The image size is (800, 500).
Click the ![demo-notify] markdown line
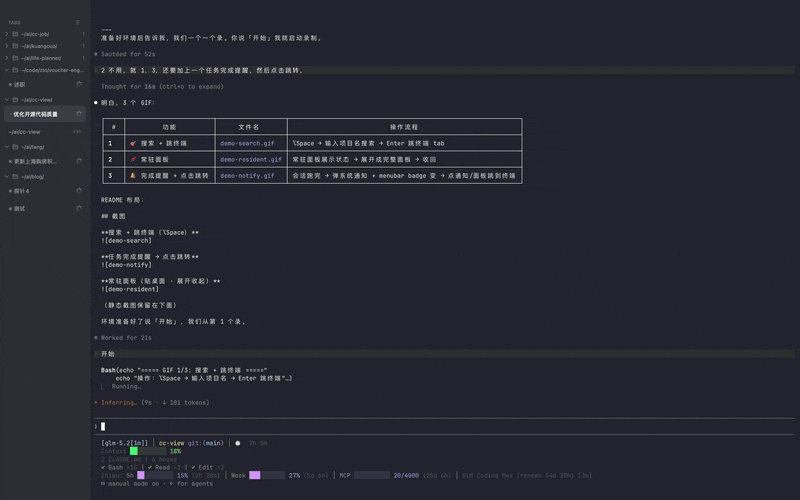(x=126, y=265)
